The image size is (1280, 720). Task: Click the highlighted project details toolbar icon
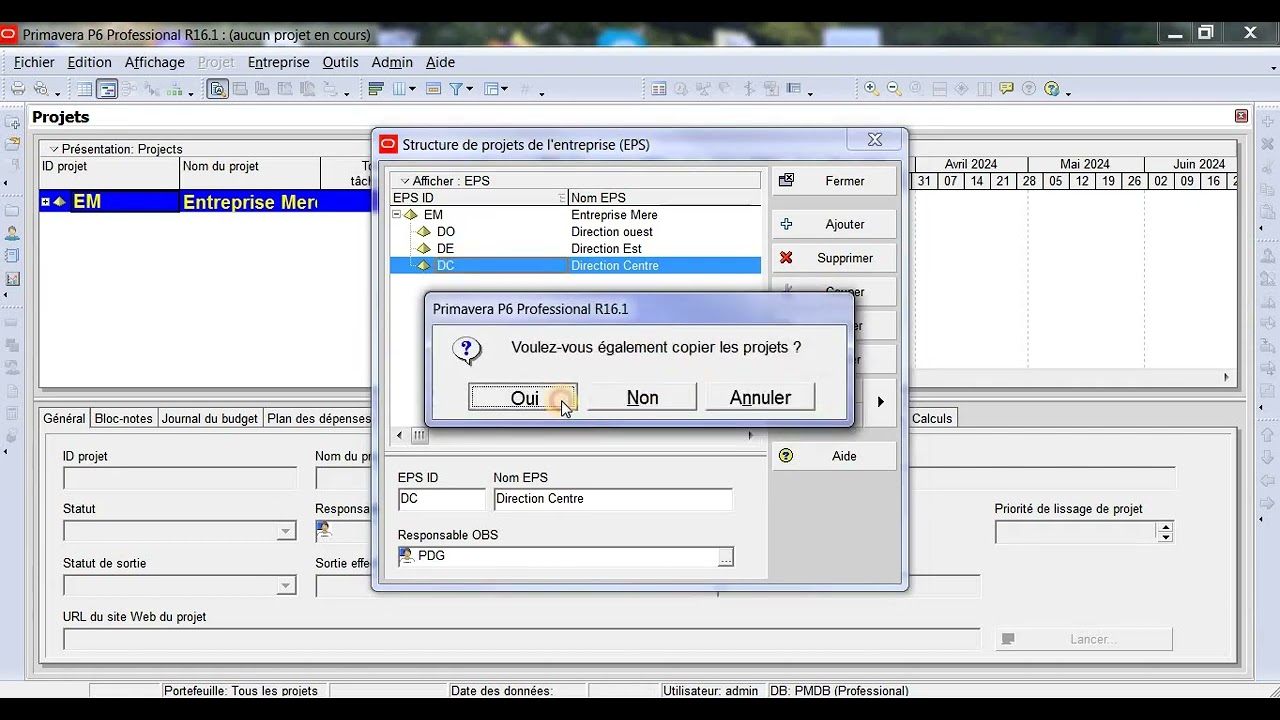click(218, 89)
